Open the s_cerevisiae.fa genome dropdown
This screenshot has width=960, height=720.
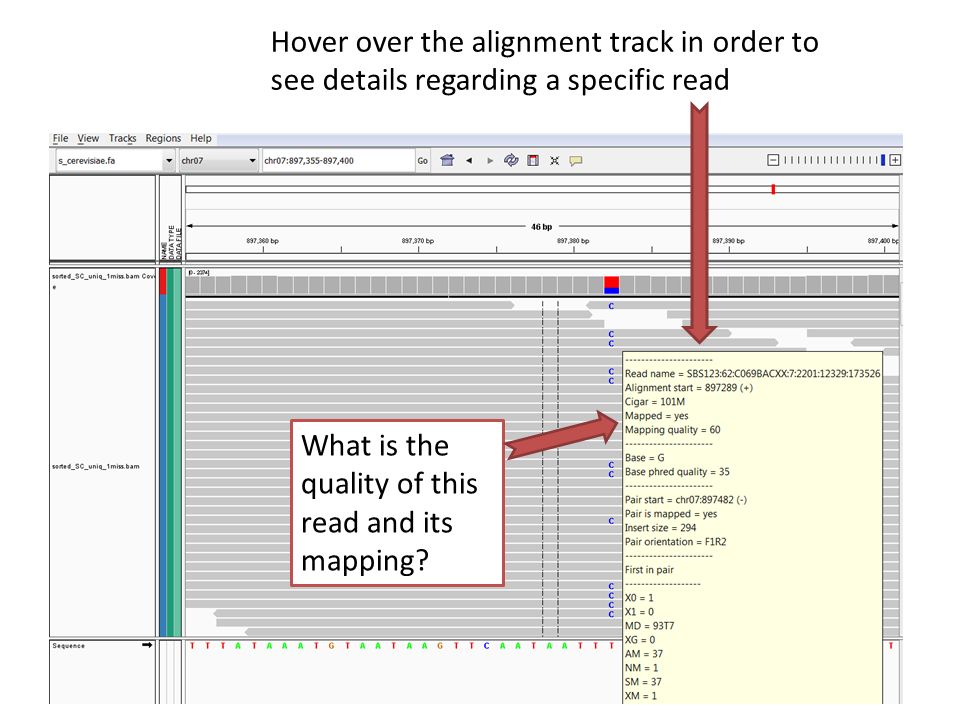pyautogui.click(x=115, y=160)
